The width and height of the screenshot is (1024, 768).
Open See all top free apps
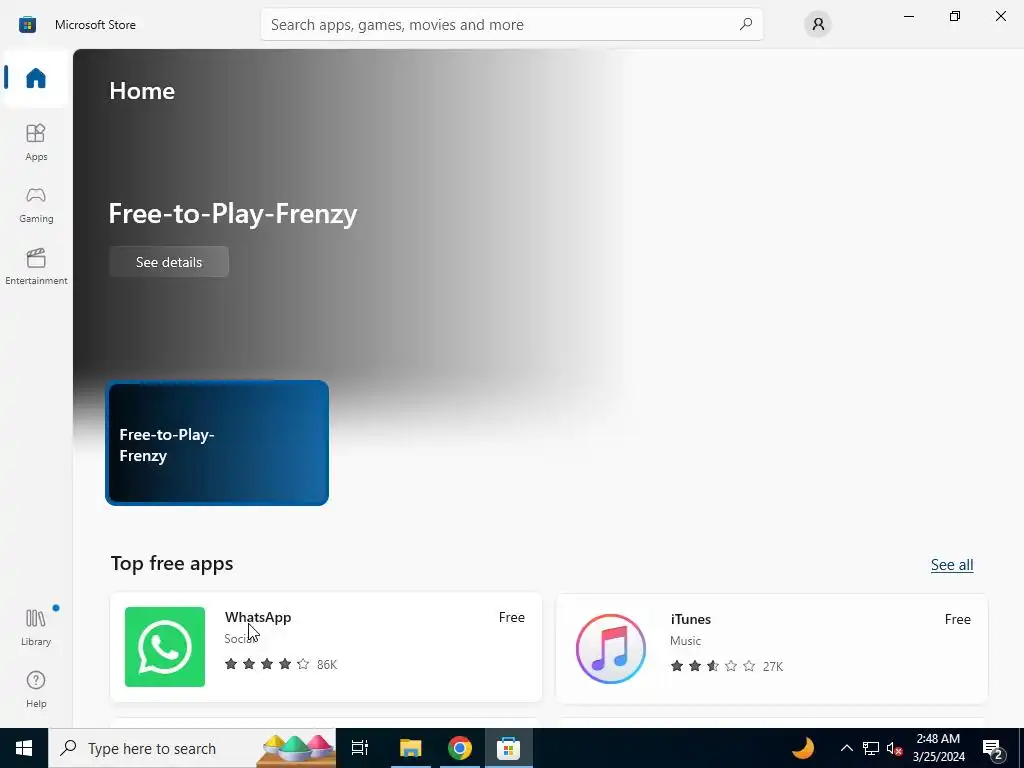pos(952,564)
